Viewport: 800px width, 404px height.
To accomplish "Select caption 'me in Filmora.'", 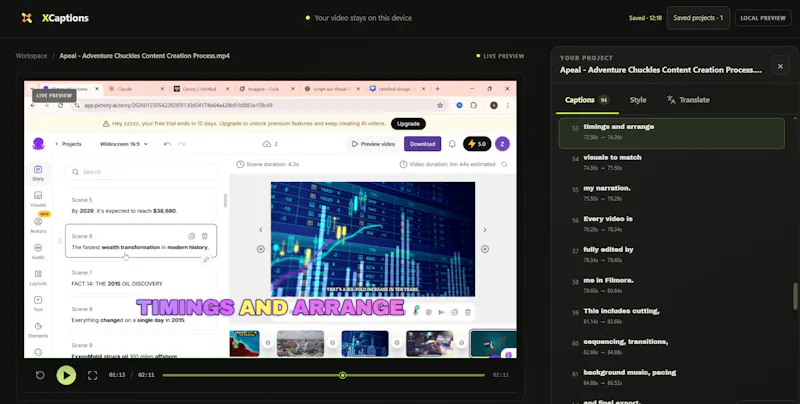I will 671,285.
